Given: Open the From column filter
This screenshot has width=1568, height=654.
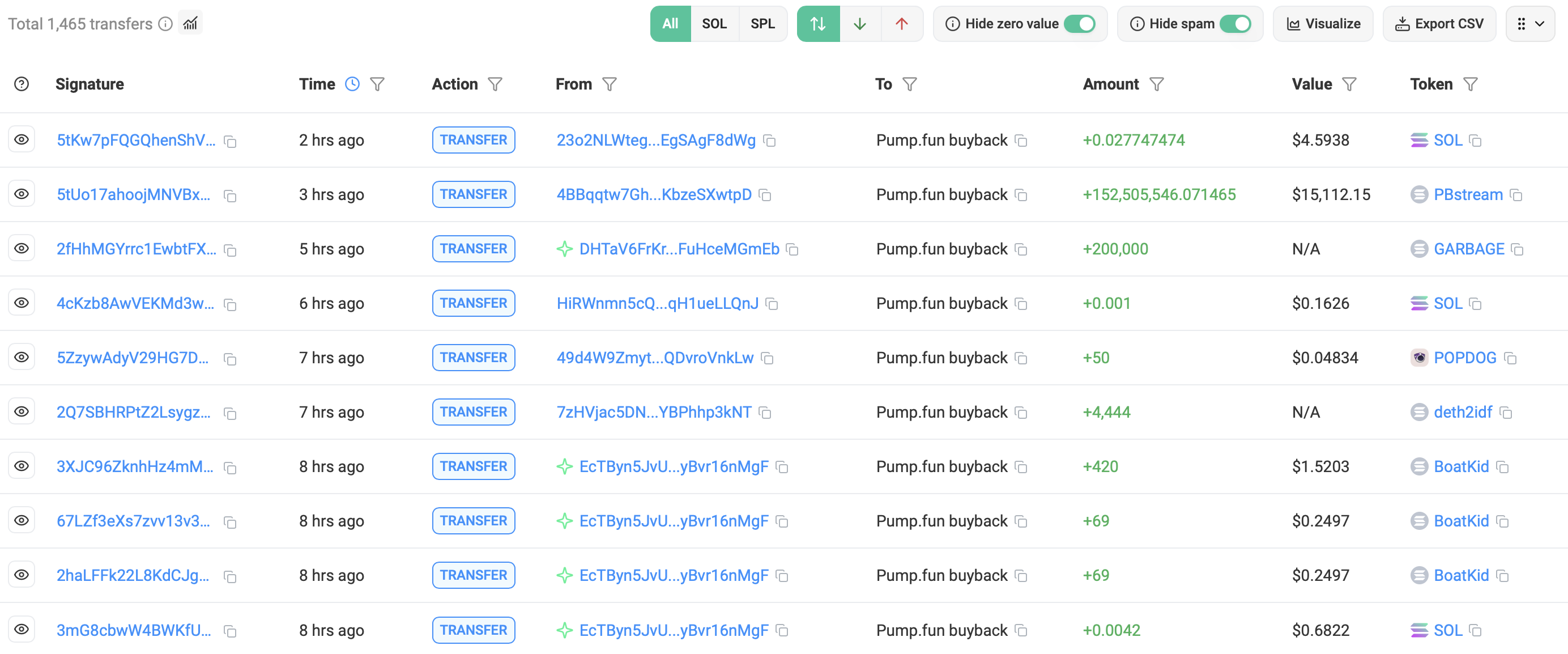Looking at the screenshot, I should 610,84.
